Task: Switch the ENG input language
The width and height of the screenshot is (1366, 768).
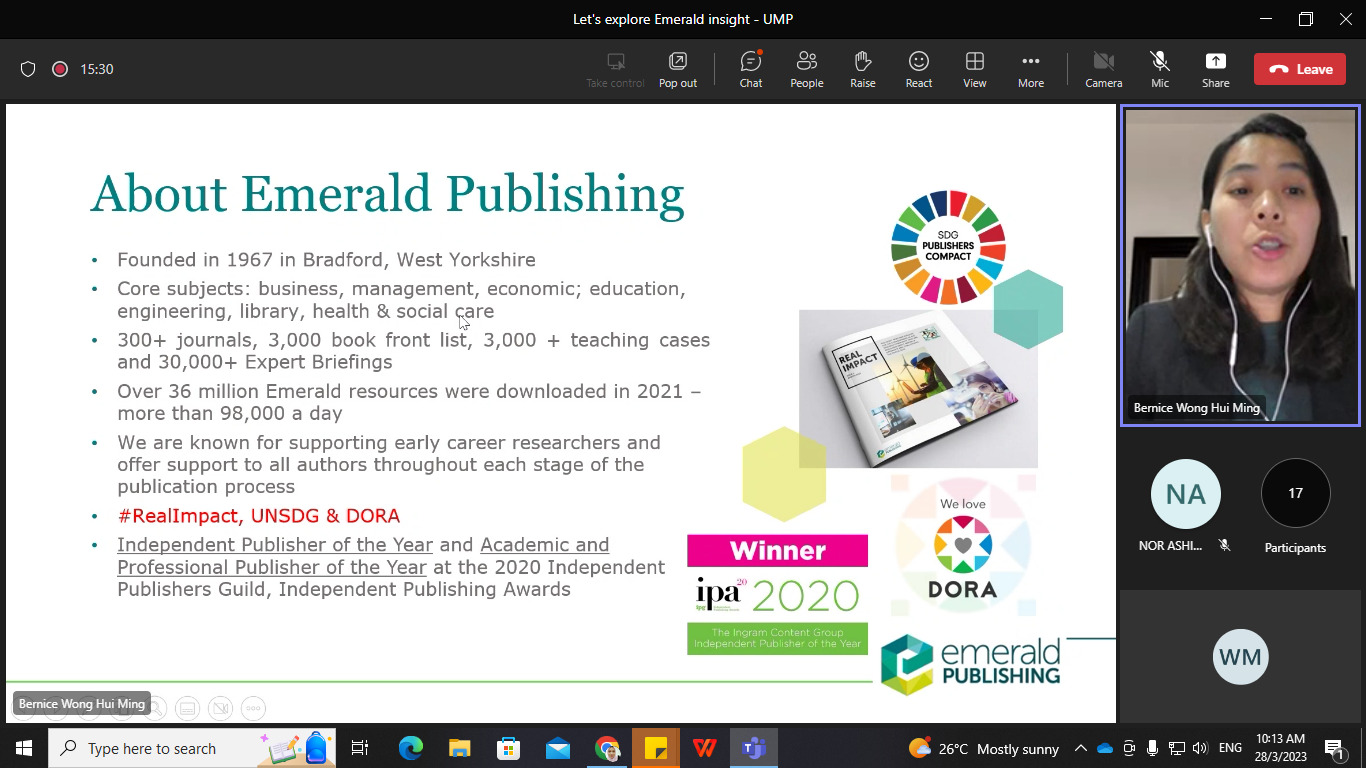Action: click(x=1231, y=748)
